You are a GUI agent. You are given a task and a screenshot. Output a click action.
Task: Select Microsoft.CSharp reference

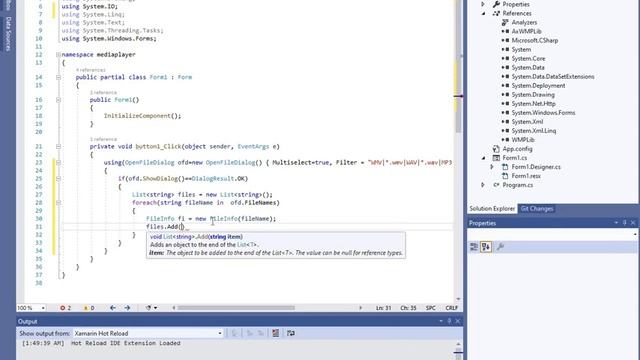coord(535,40)
